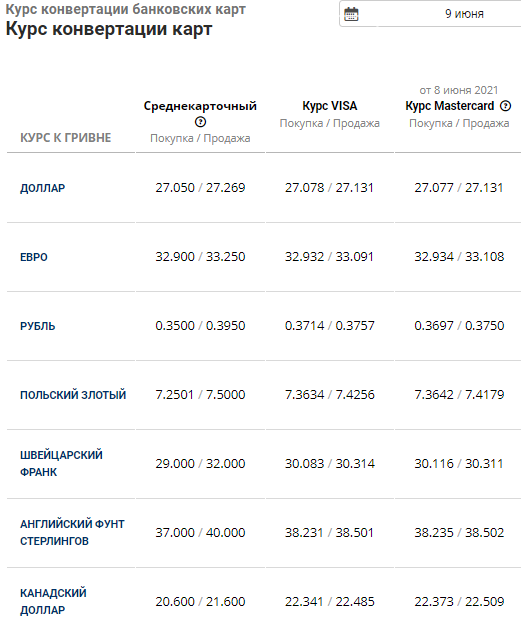Open АНГЛИЙСКИЙ ФУНТ СТЕРЛИНГОВ link
The width and height of the screenshot is (521, 625).
[x=72, y=533]
